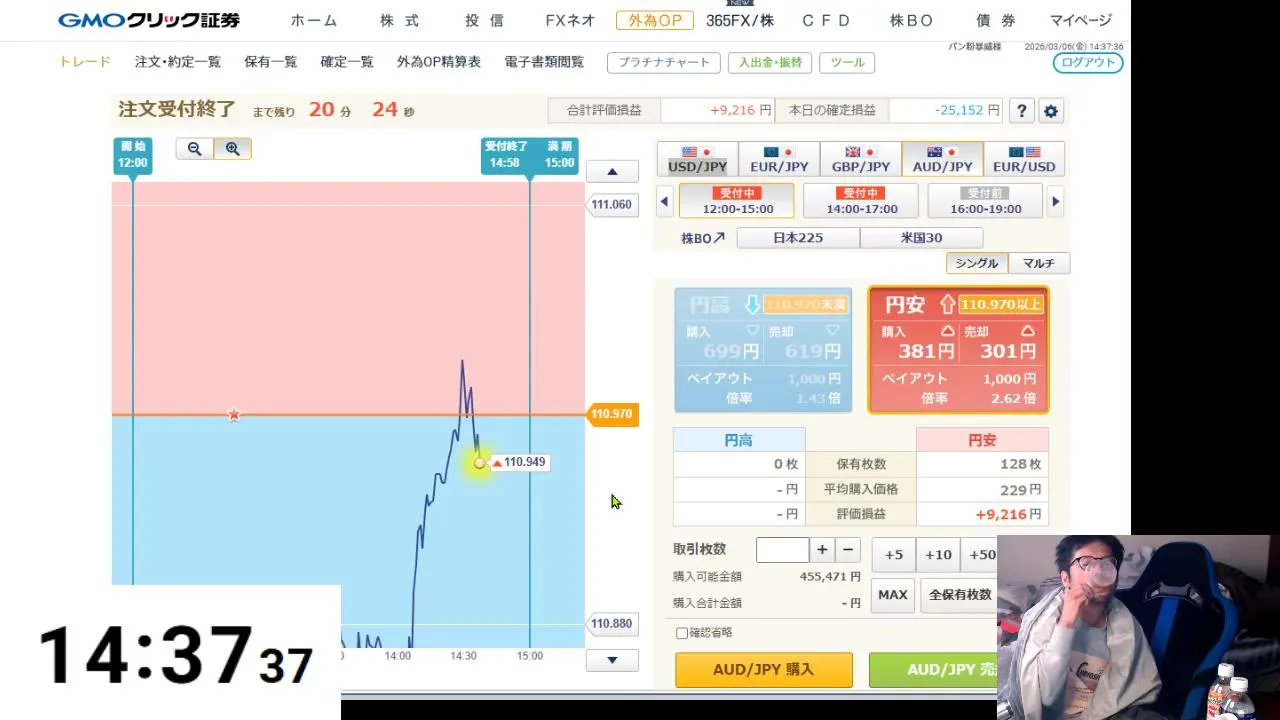Open the 債券 menu
Viewport: 1280px width, 720px height.
[x=996, y=20]
